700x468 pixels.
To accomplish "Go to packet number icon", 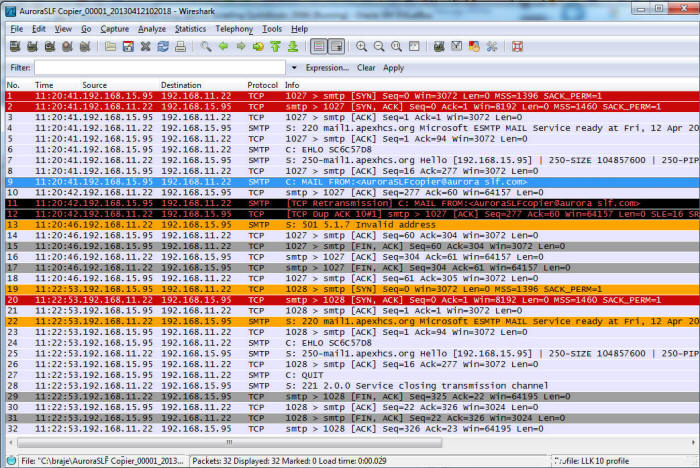I will 258,46.
